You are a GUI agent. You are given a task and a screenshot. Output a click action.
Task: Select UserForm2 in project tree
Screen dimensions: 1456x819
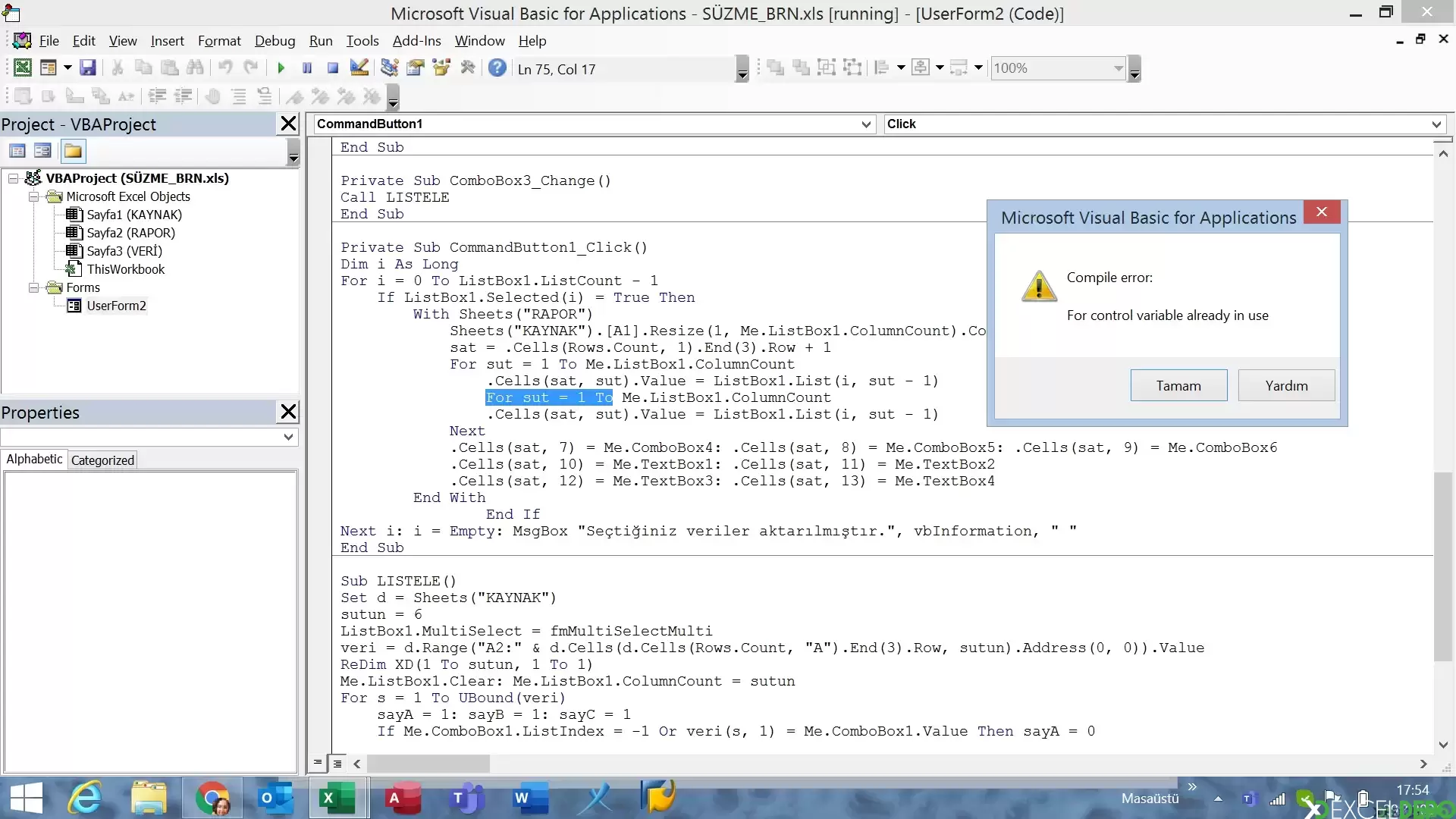116,306
